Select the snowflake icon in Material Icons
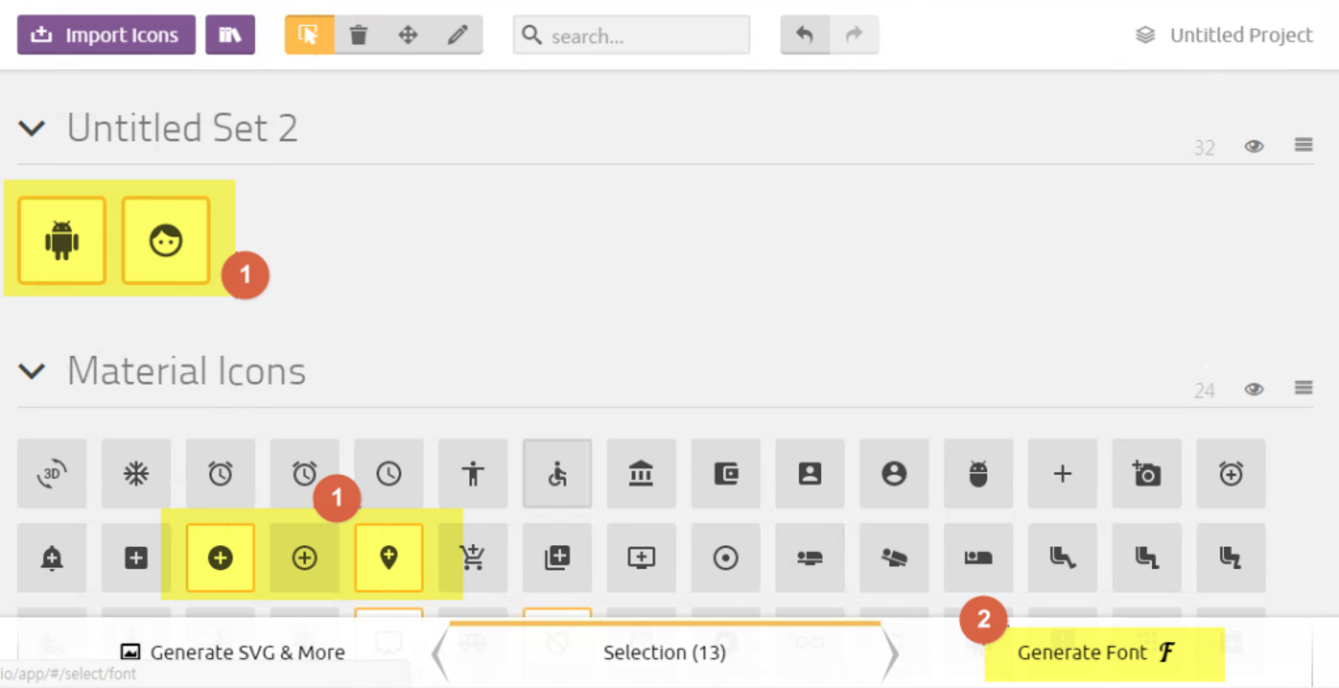 pos(136,473)
